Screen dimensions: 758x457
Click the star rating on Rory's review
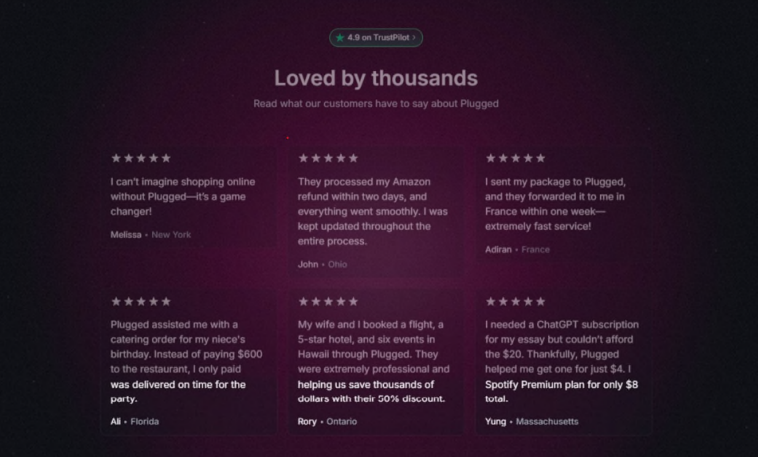pyautogui.click(x=328, y=301)
